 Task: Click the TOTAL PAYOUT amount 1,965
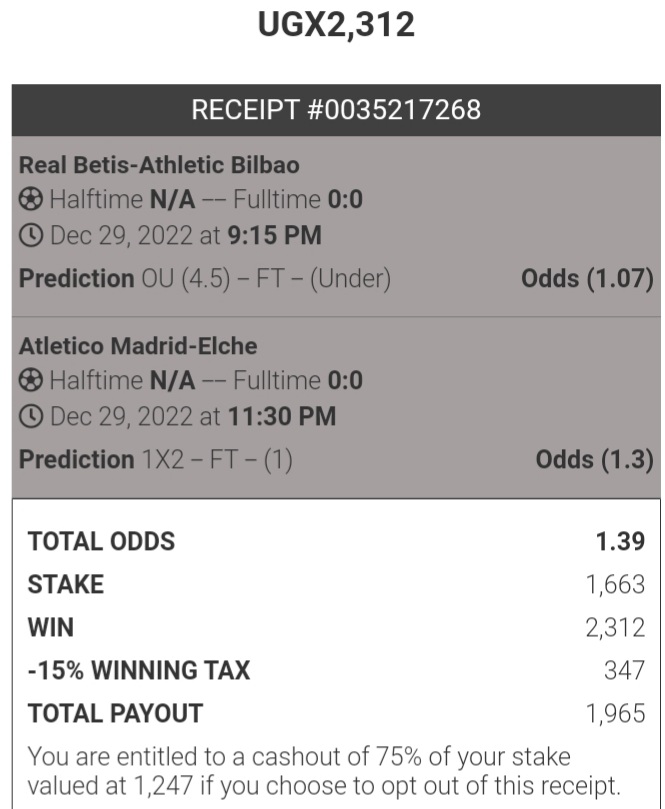[x=615, y=714]
